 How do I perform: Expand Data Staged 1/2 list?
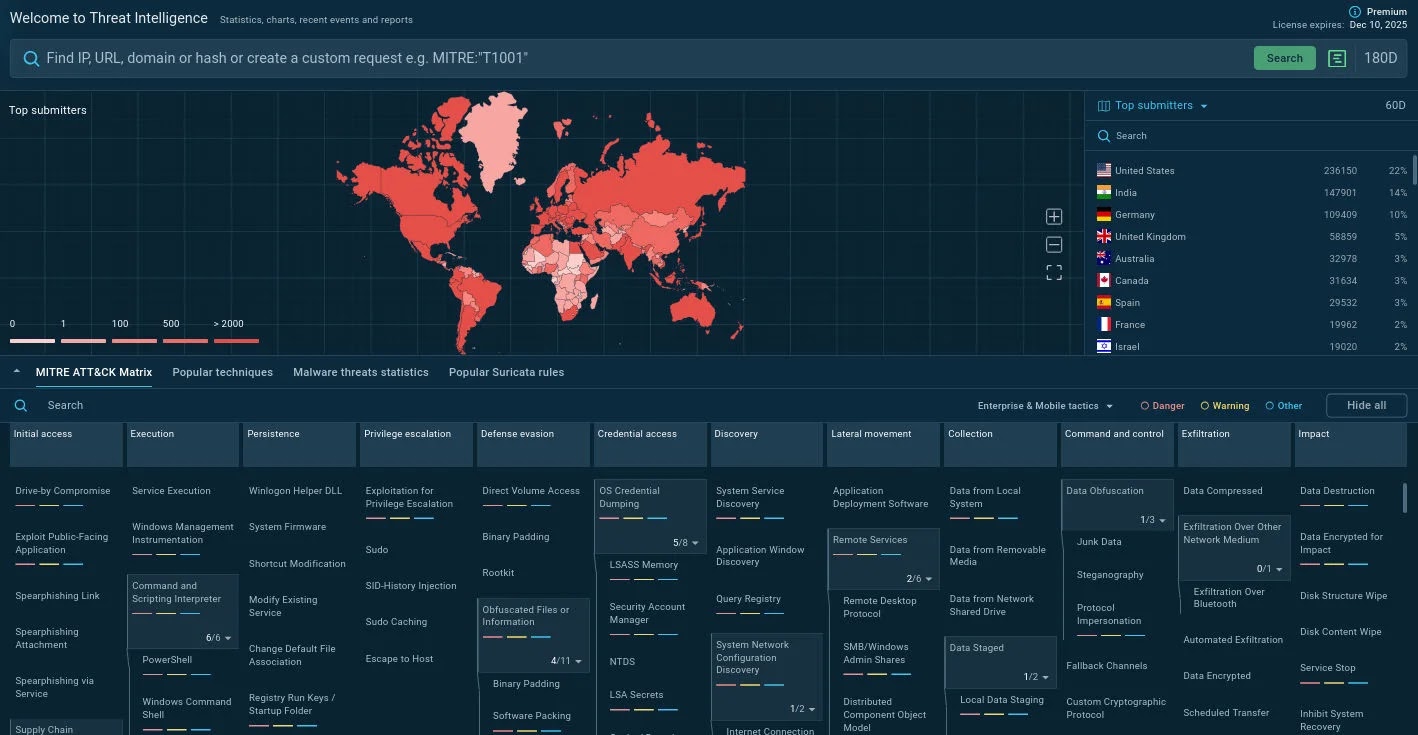(x=1036, y=677)
